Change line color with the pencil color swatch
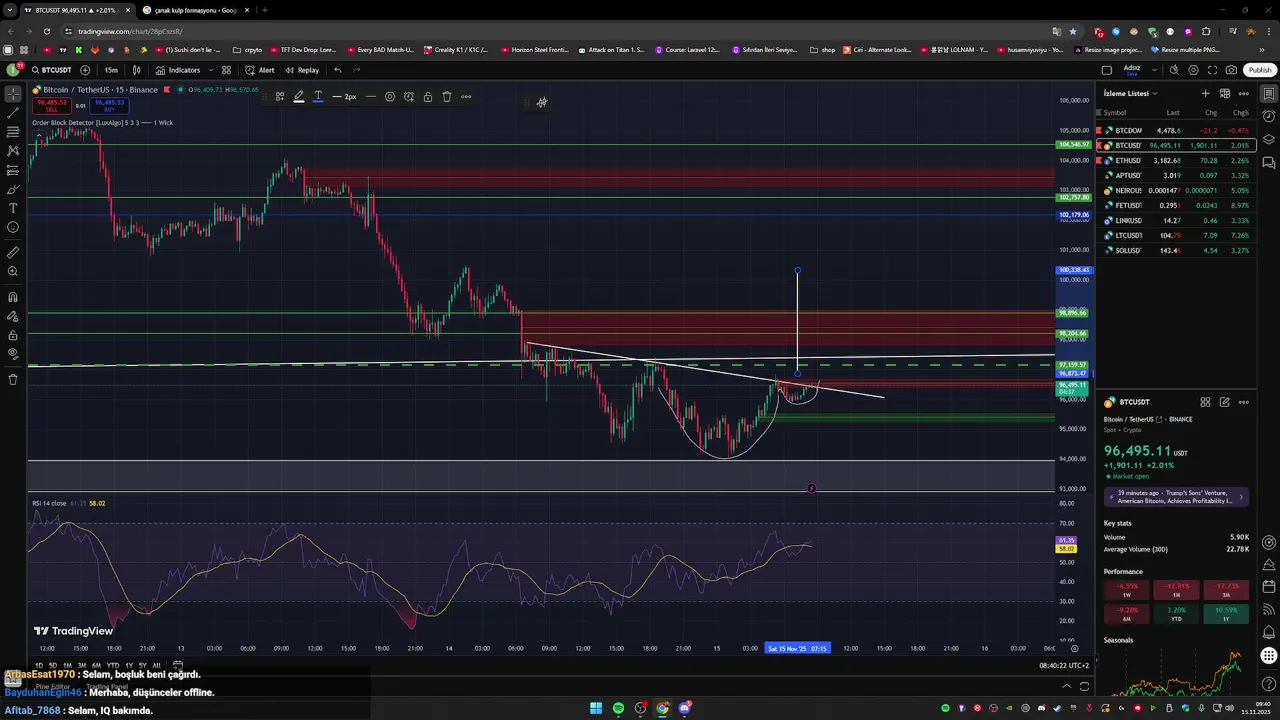This screenshot has width=1280, height=720. click(299, 97)
